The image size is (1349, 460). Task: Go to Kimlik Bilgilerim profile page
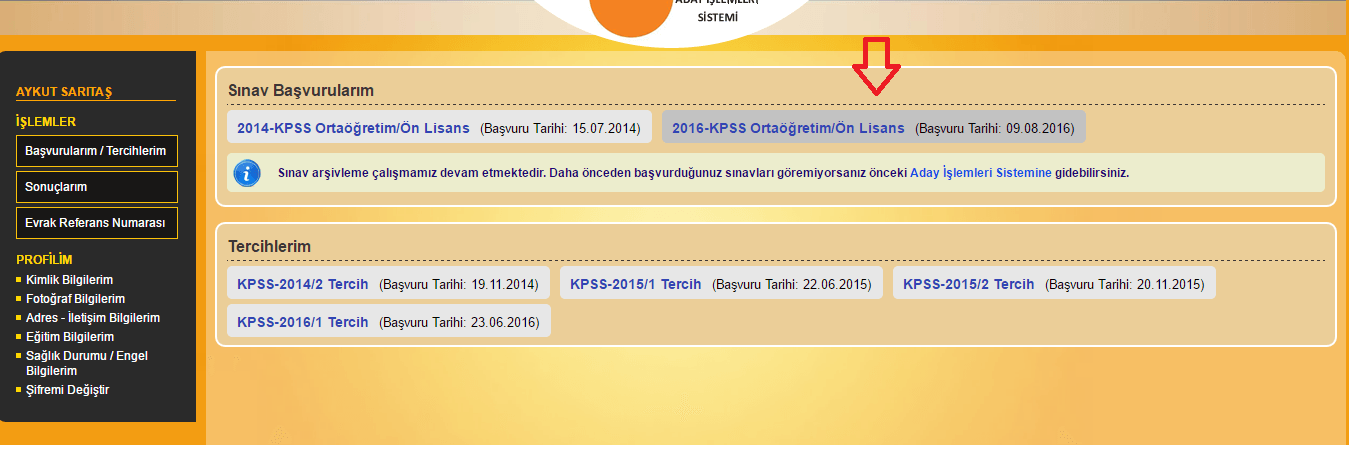coord(69,280)
